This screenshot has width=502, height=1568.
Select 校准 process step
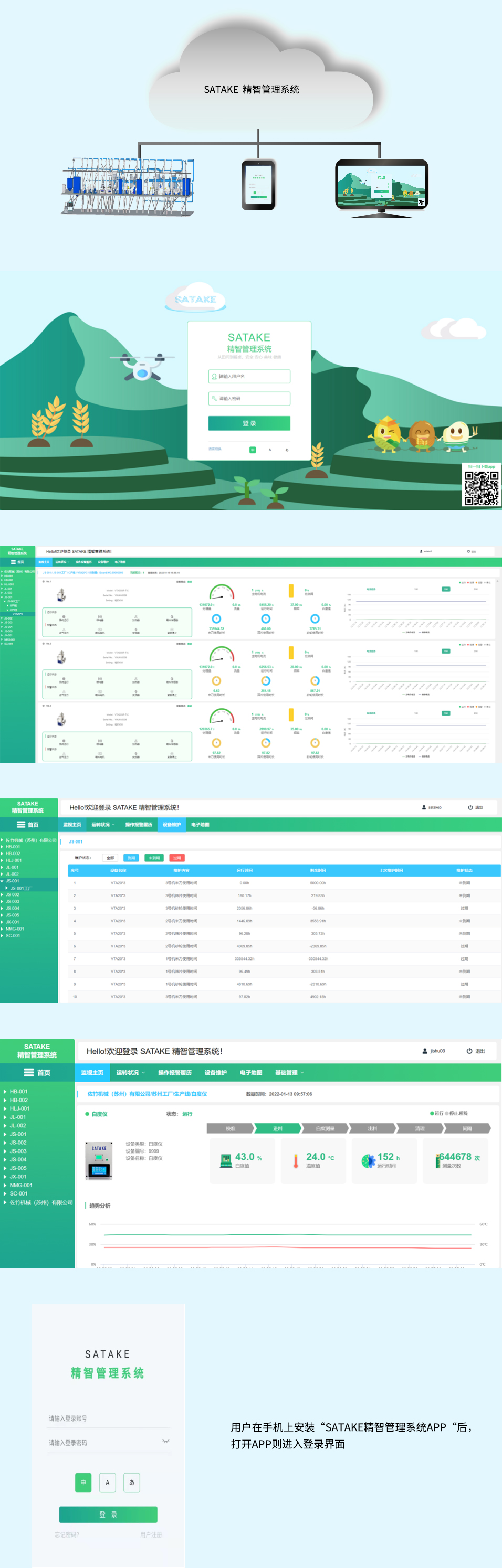coord(231,1128)
